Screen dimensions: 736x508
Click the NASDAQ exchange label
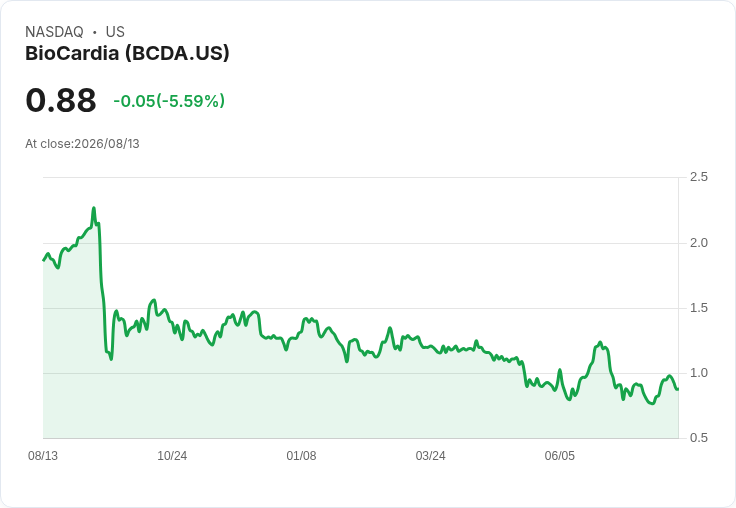tap(54, 32)
